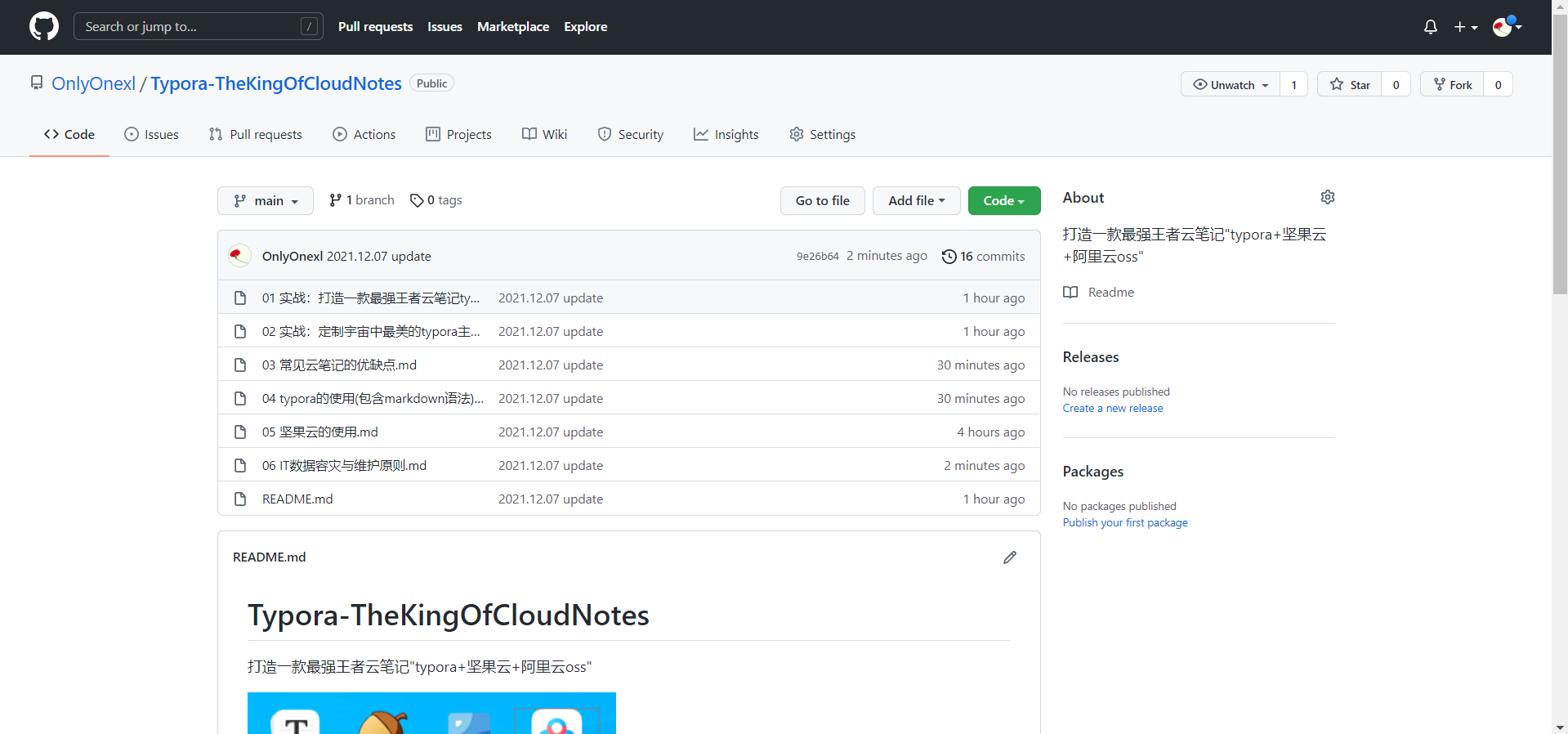1568x734 pixels.
Task: Open Marketplace in the top navigation
Action: [x=513, y=26]
